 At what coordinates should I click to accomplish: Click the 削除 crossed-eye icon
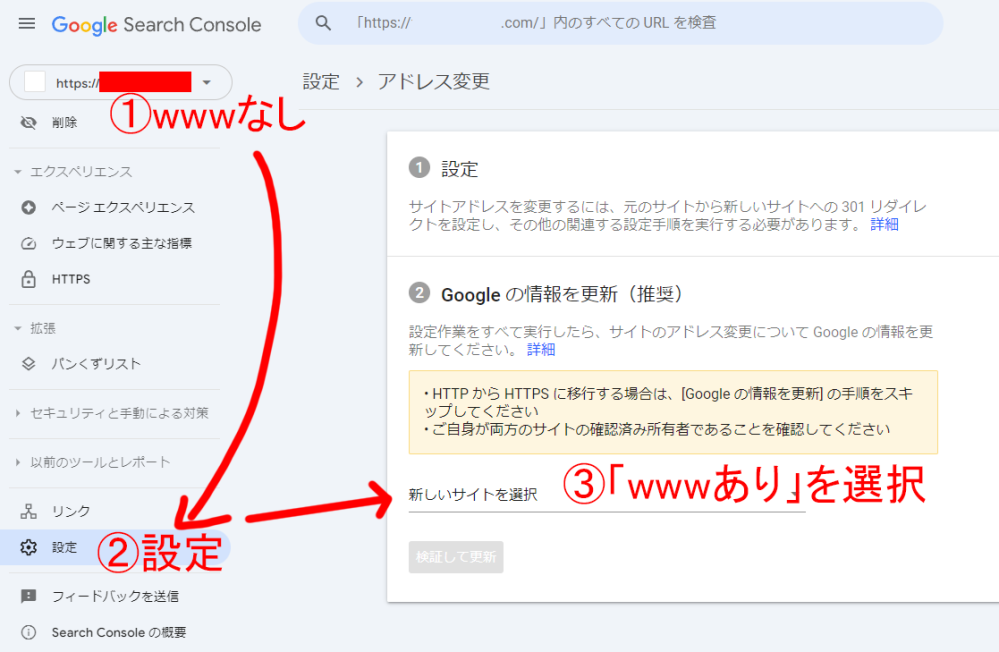29,122
